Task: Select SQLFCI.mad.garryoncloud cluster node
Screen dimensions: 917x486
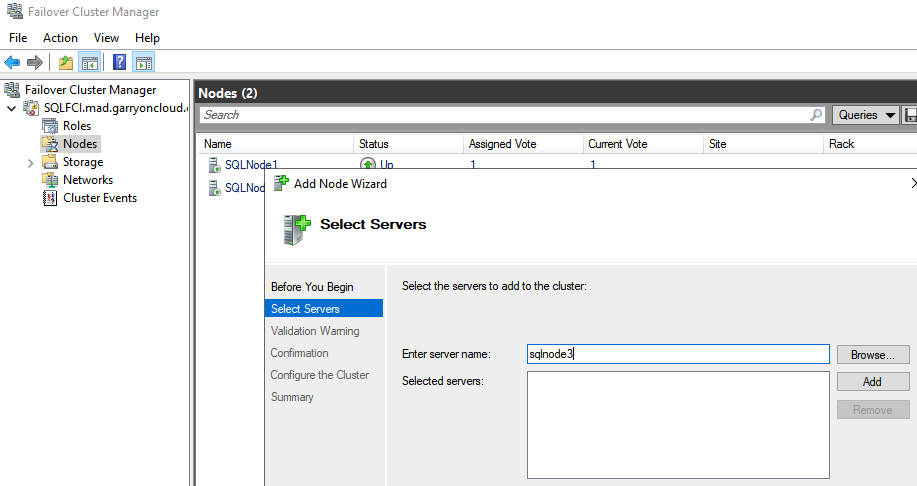Action: pos(116,108)
